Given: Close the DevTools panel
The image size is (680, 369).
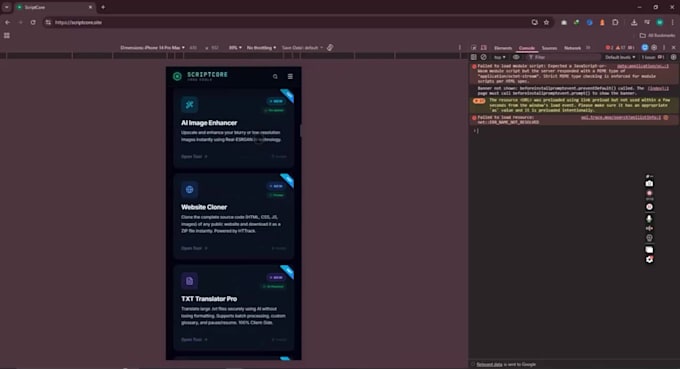Looking at the screenshot, I should click(673, 48).
